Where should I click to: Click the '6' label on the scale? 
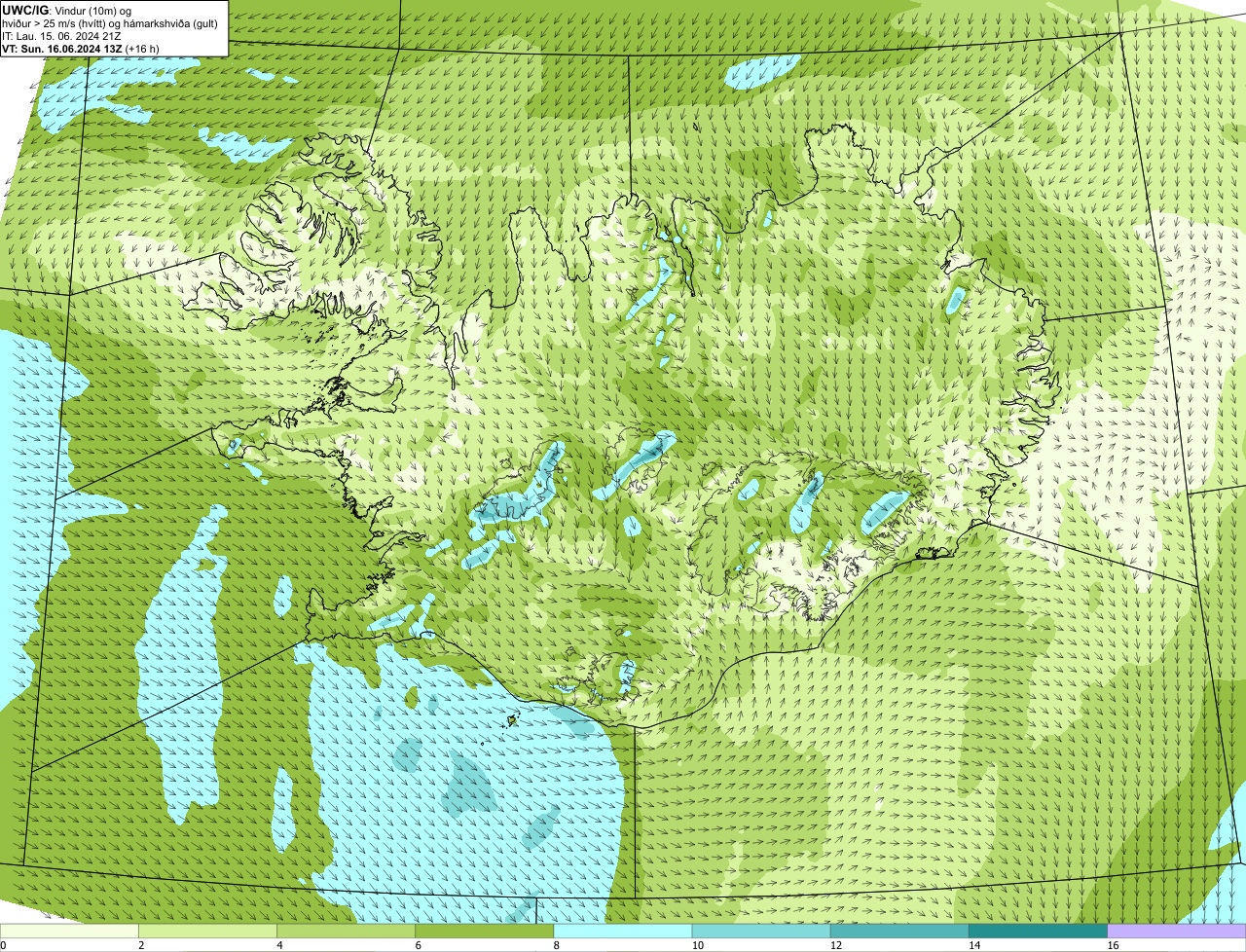pos(419,945)
